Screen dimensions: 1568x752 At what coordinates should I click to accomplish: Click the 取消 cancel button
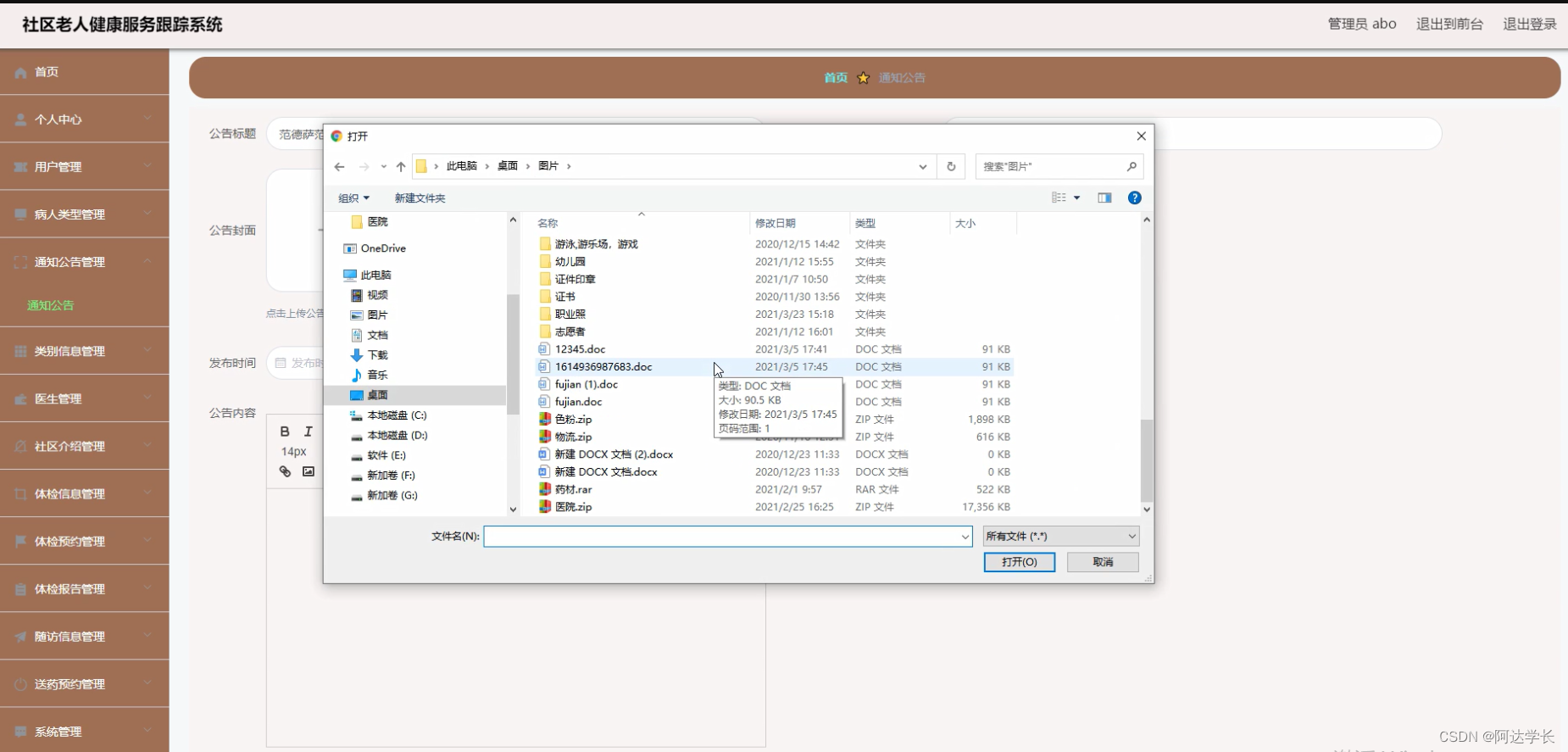pos(1103,562)
